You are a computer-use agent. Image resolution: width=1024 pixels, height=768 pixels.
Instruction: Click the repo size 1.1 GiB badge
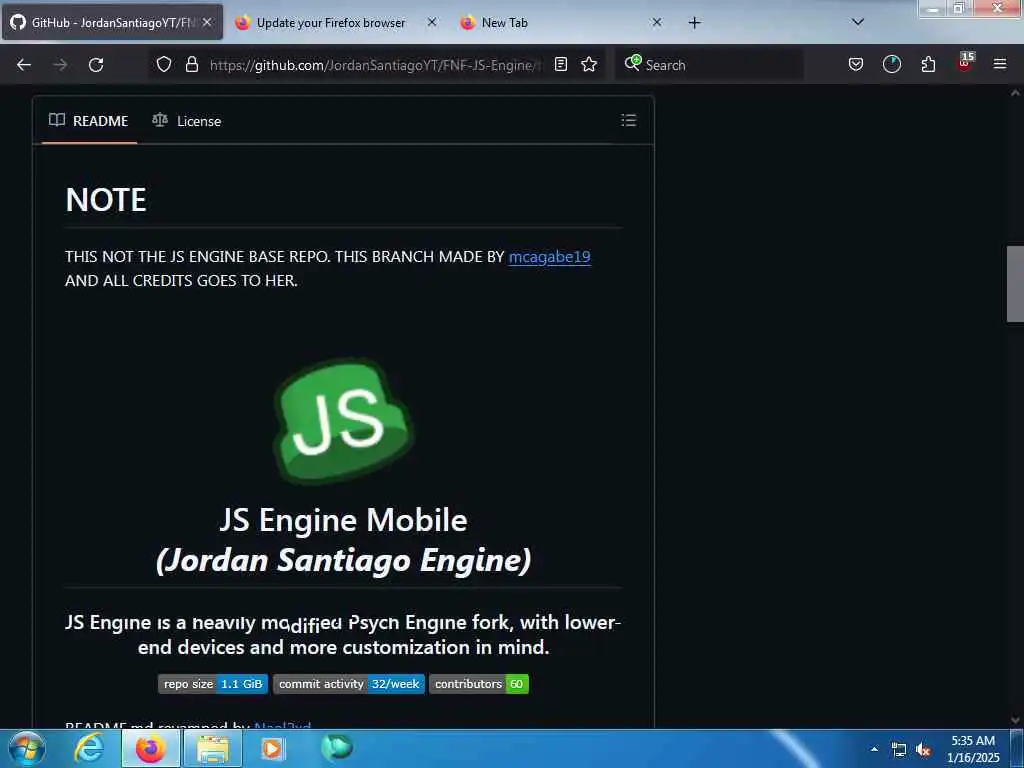click(213, 684)
